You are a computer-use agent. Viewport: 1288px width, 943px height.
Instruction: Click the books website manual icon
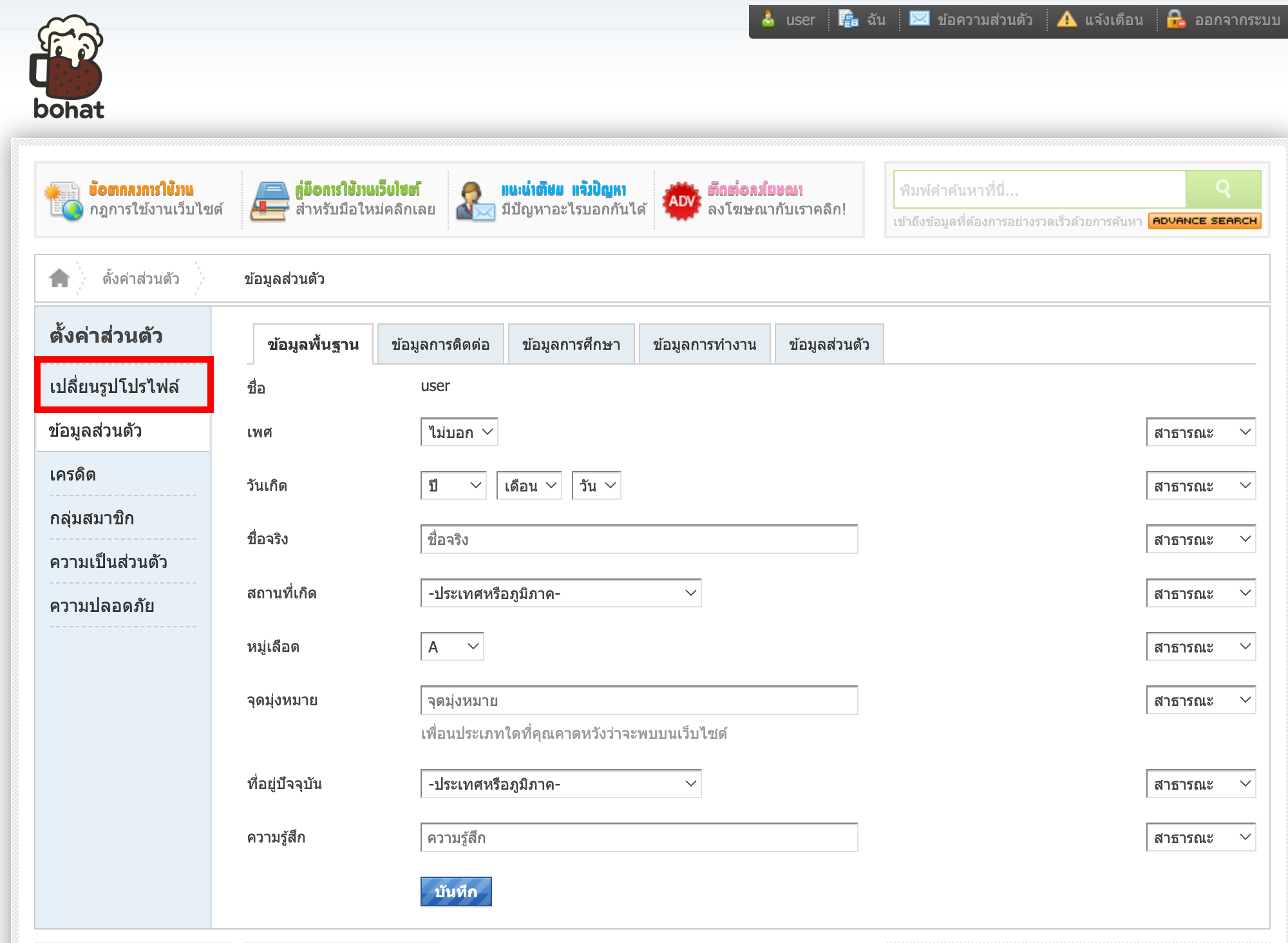(x=270, y=201)
